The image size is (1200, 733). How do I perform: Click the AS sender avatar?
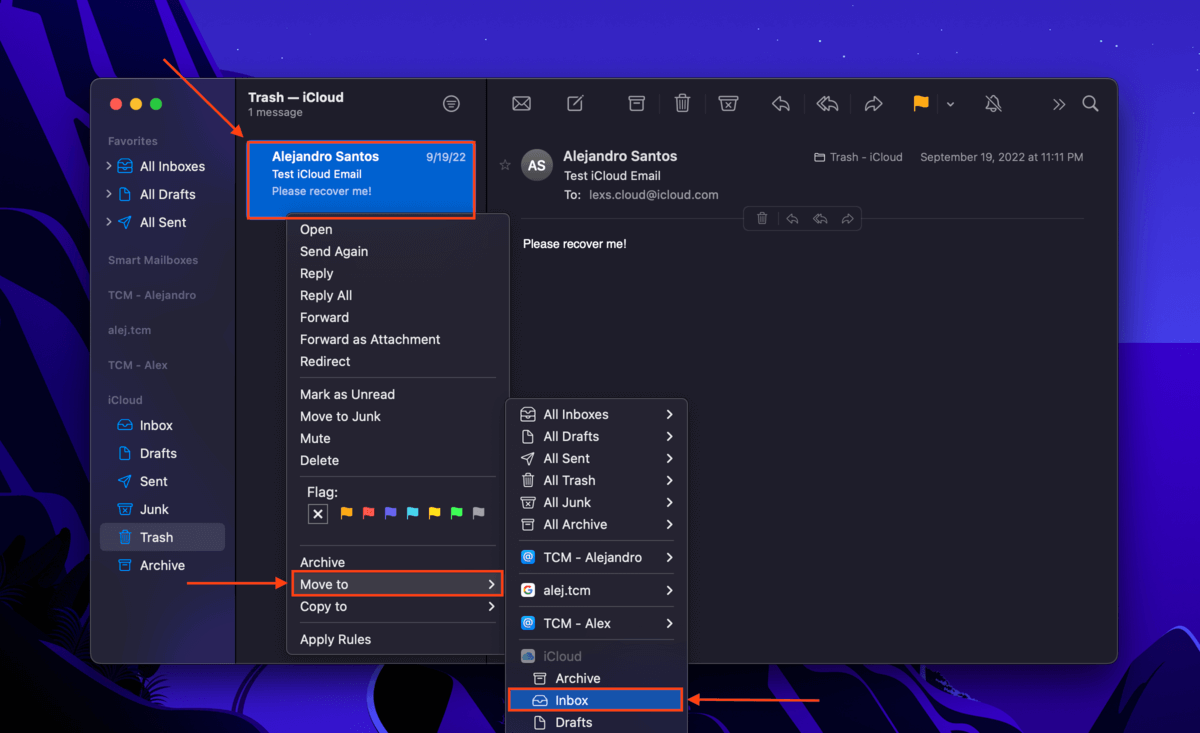[537, 166]
